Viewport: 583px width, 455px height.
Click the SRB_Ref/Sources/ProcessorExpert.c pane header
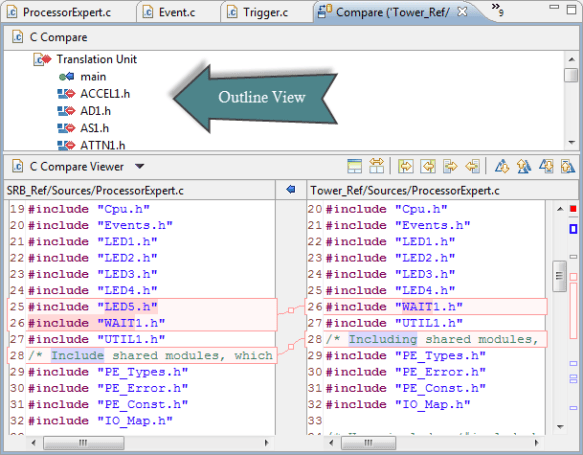(x=95, y=191)
